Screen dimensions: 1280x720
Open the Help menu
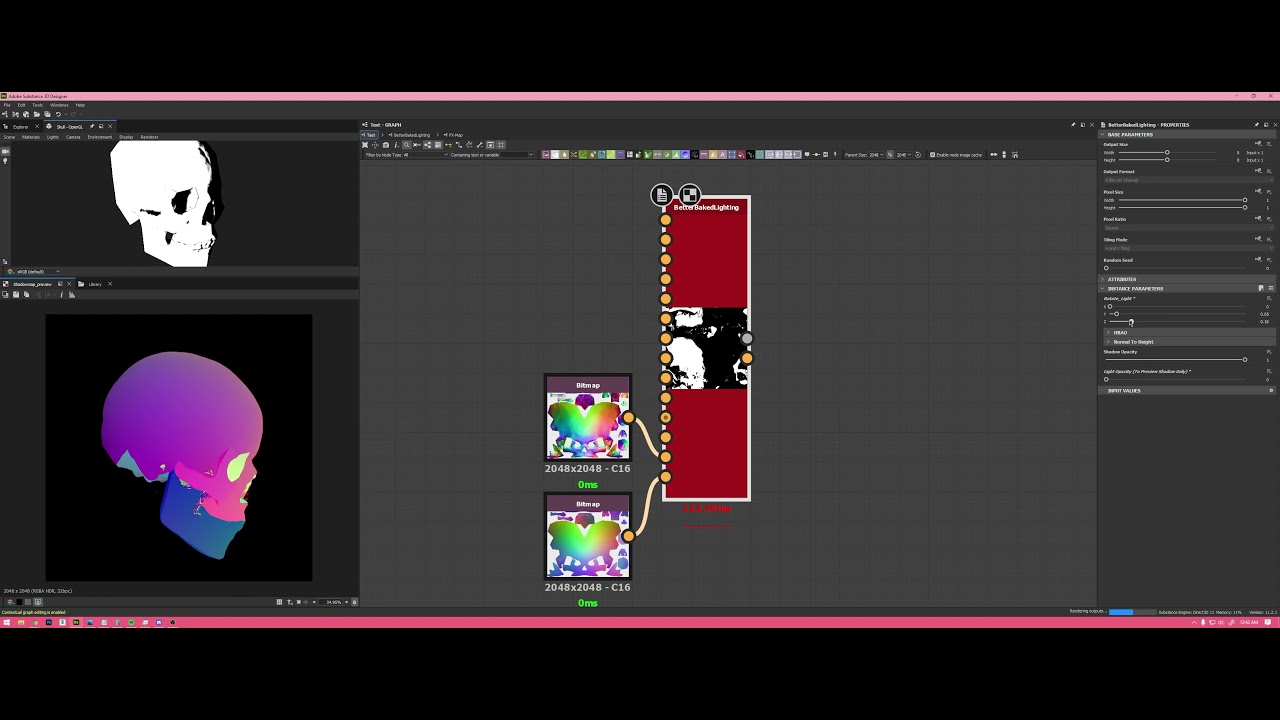click(80, 105)
